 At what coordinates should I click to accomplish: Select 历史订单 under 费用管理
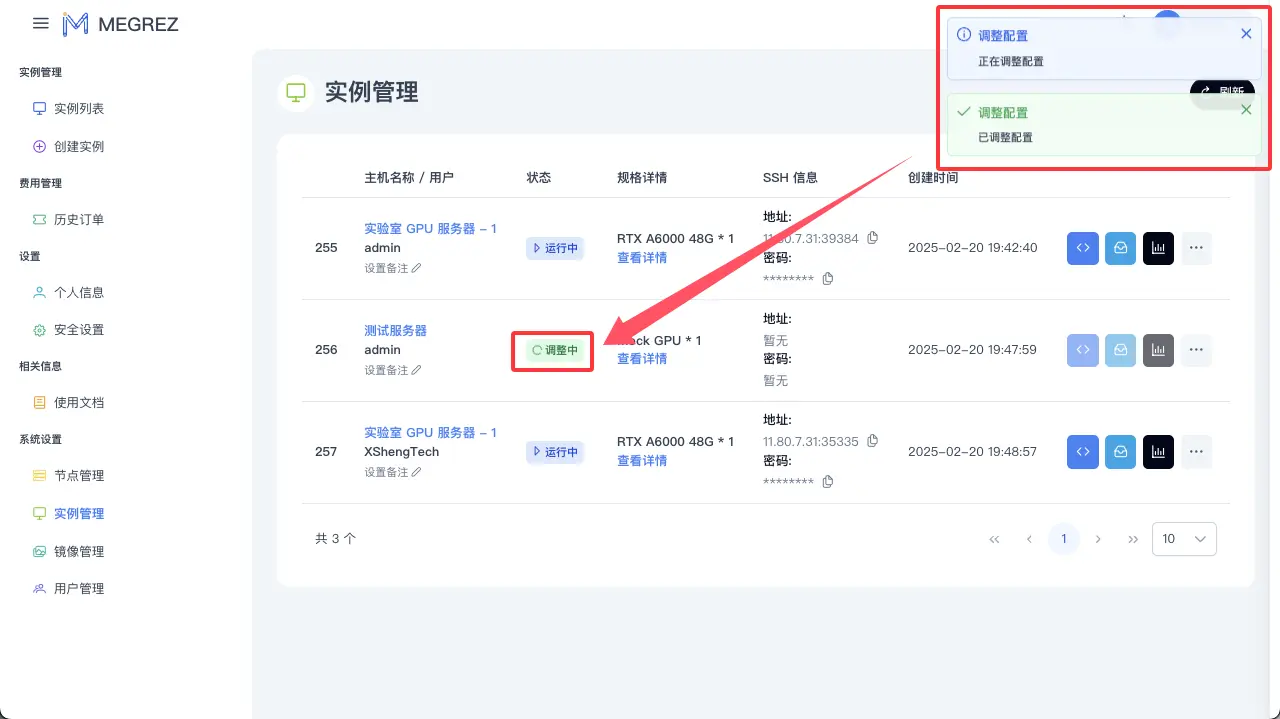[x=78, y=219]
